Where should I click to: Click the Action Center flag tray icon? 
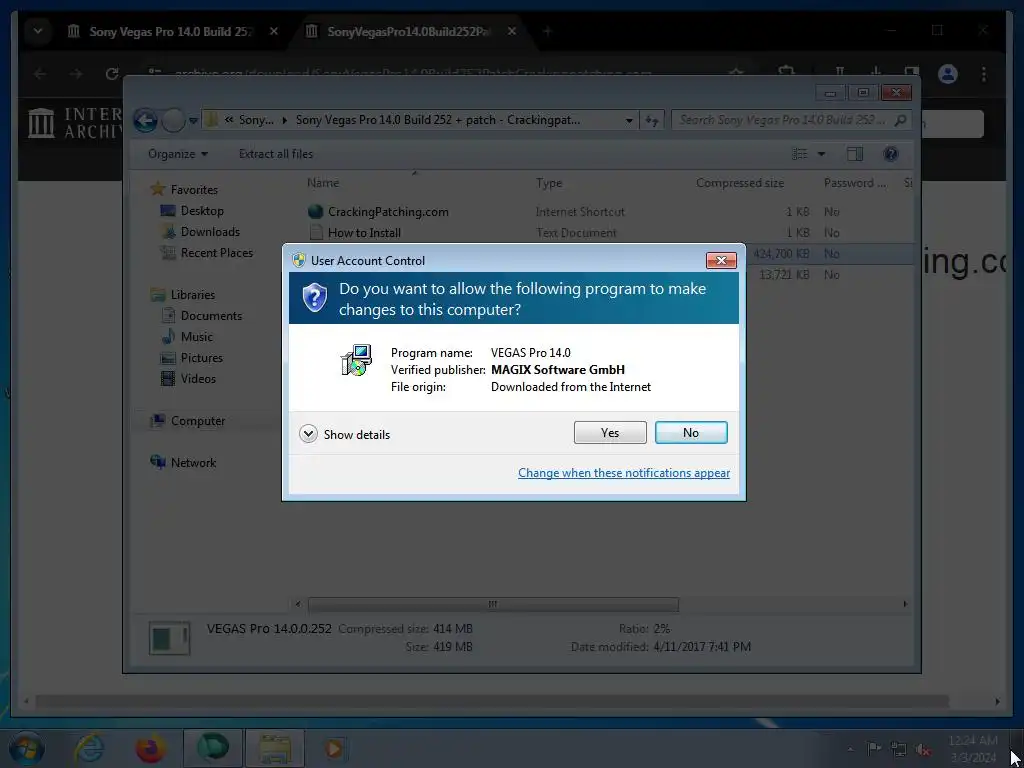click(x=874, y=749)
